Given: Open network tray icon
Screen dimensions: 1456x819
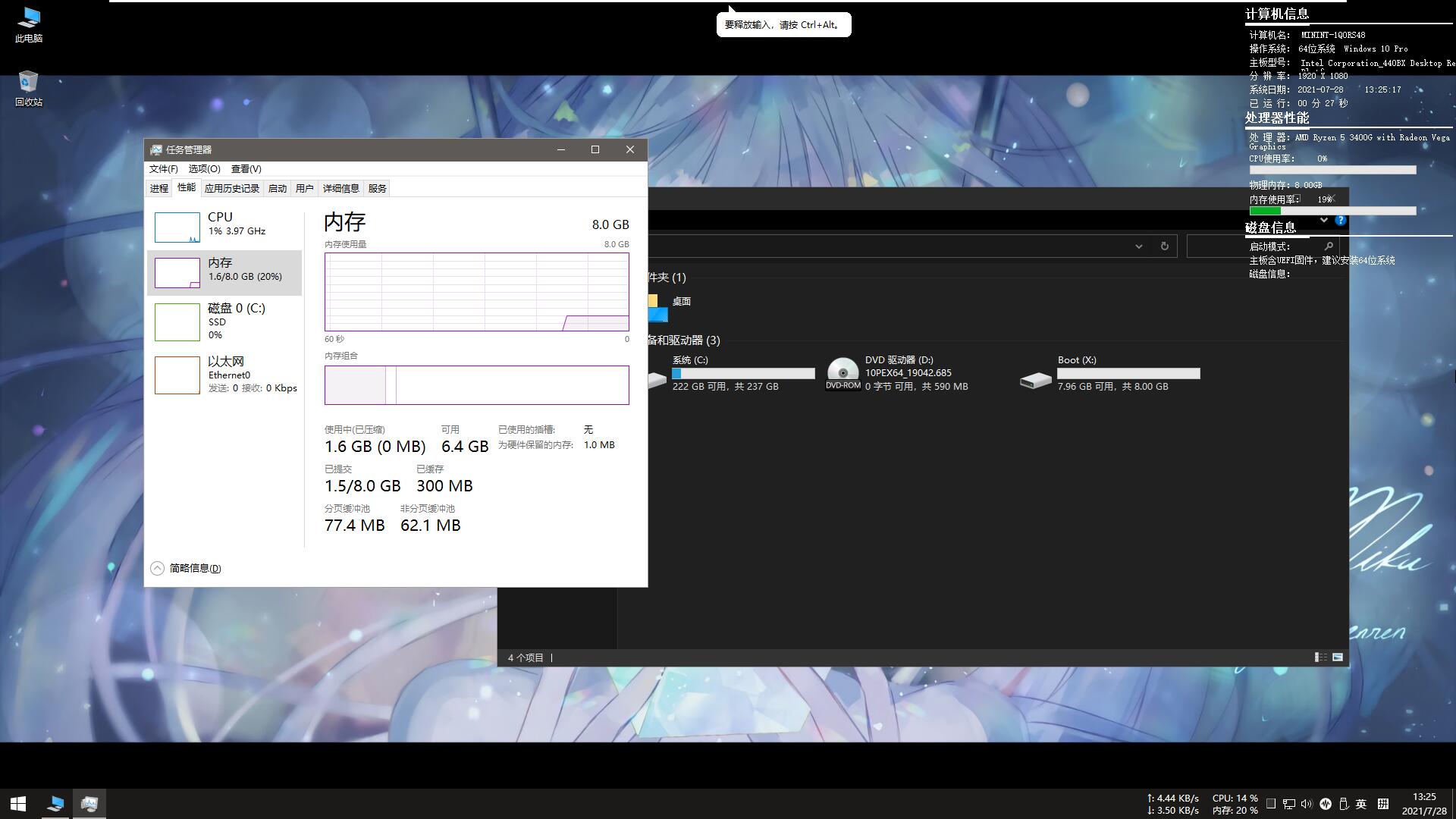Looking at the screenshot, I should 1288,804.
